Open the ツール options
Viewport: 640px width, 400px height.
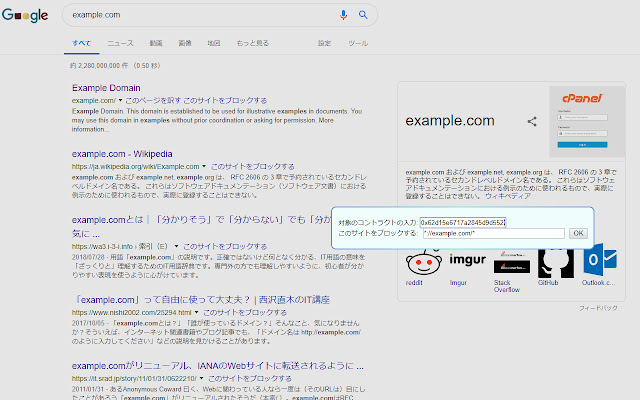coord(358,43)
